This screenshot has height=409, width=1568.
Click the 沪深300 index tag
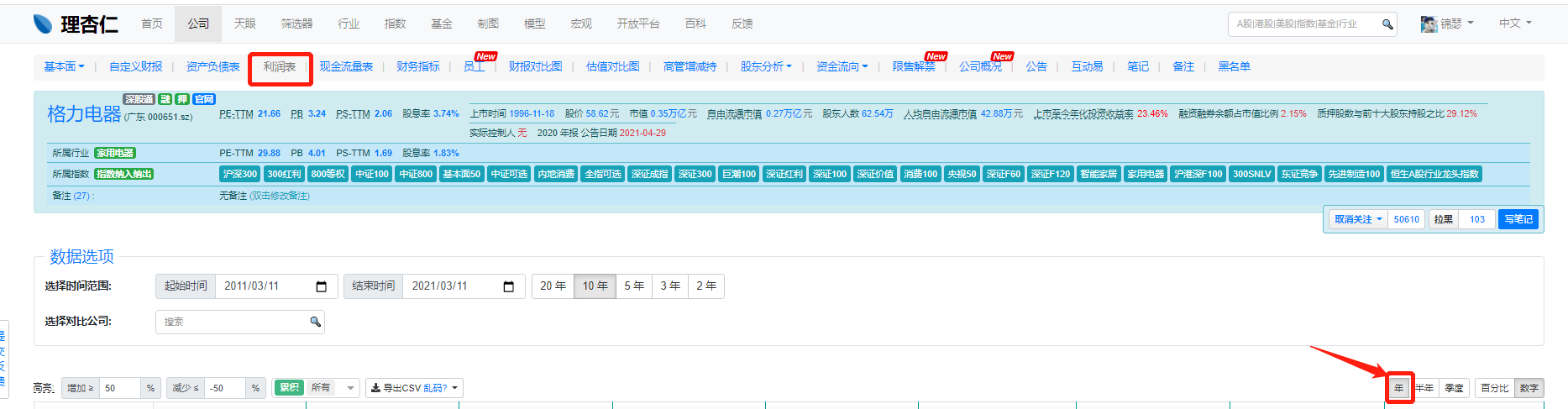point(239,174)
